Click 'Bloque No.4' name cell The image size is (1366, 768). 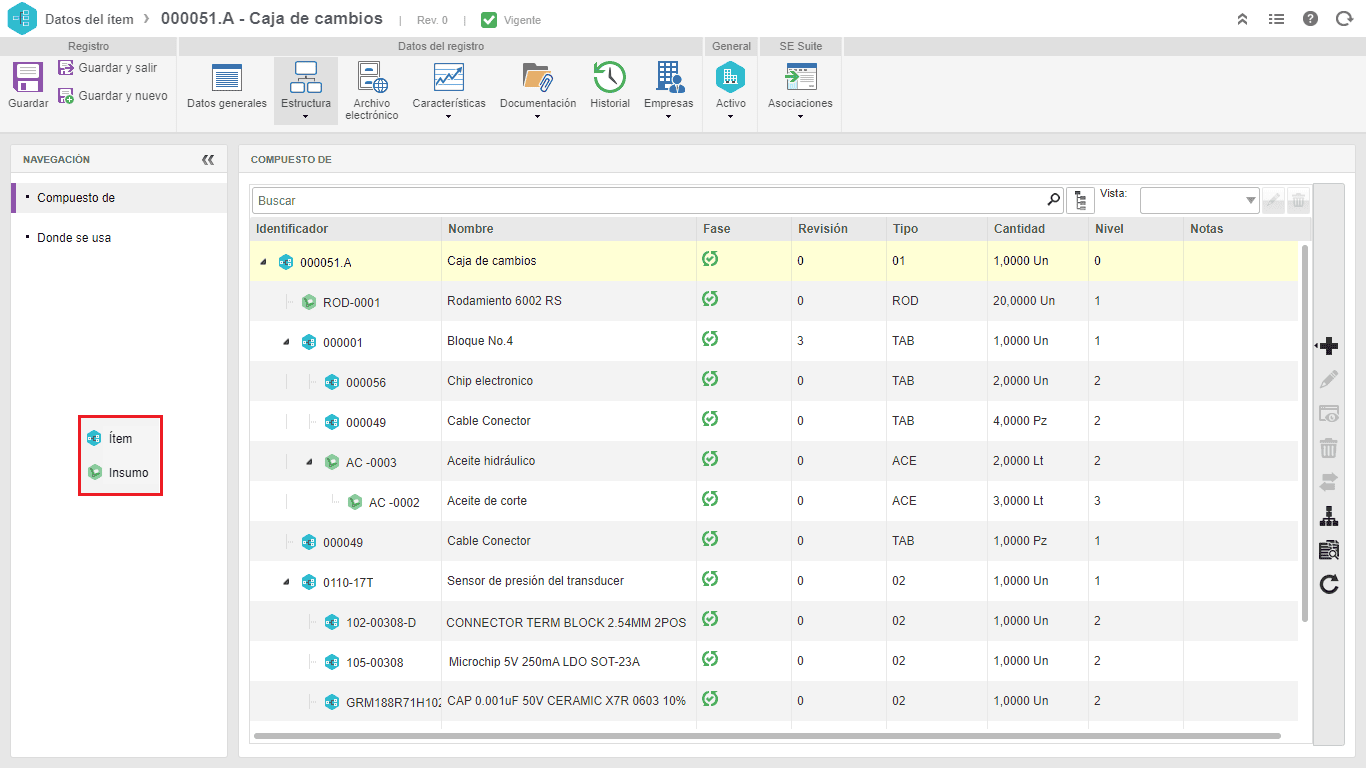coord(480,341)
